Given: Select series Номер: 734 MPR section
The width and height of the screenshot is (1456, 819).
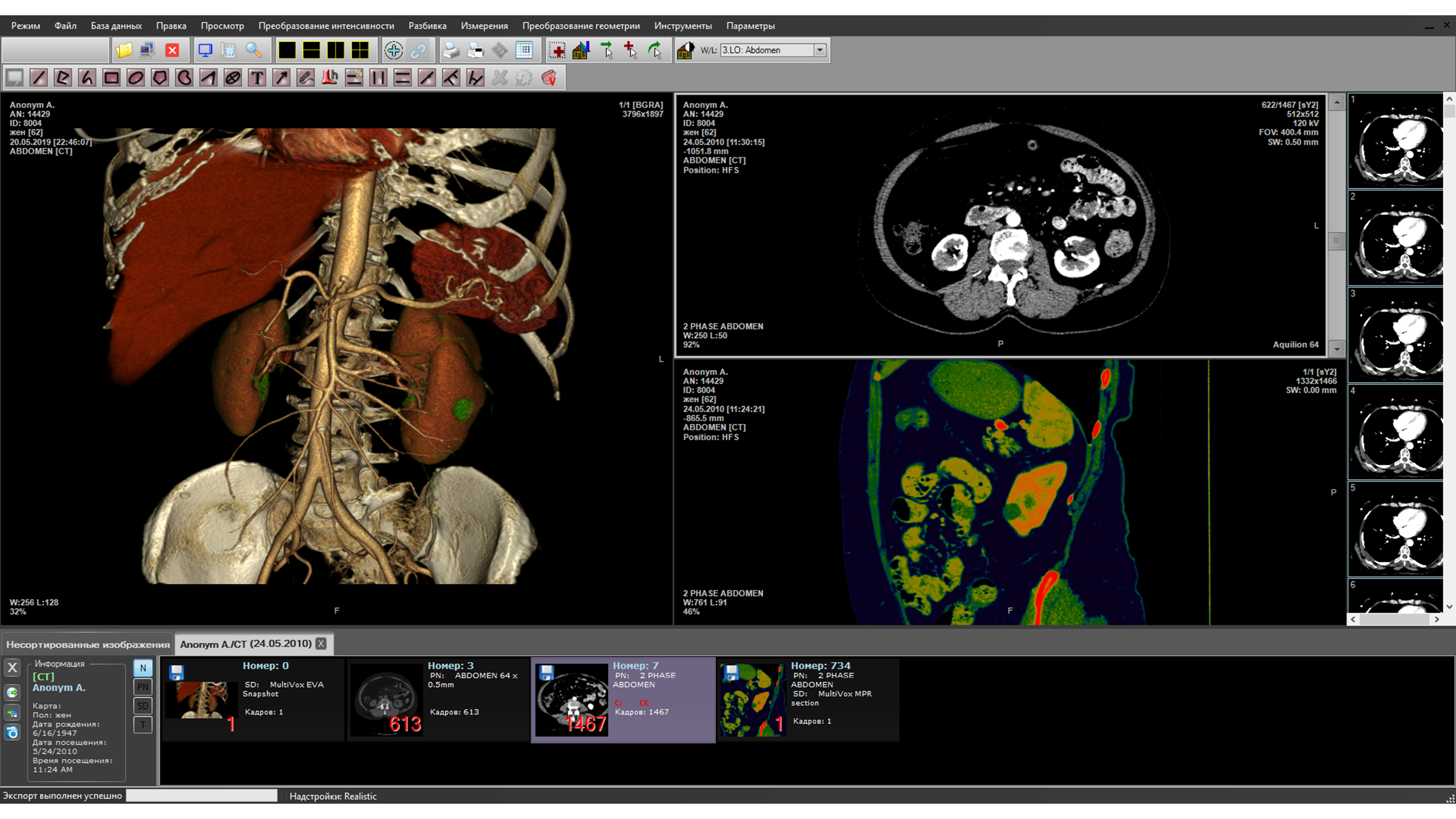Looking at the screenshot, I should pos(808,700).
